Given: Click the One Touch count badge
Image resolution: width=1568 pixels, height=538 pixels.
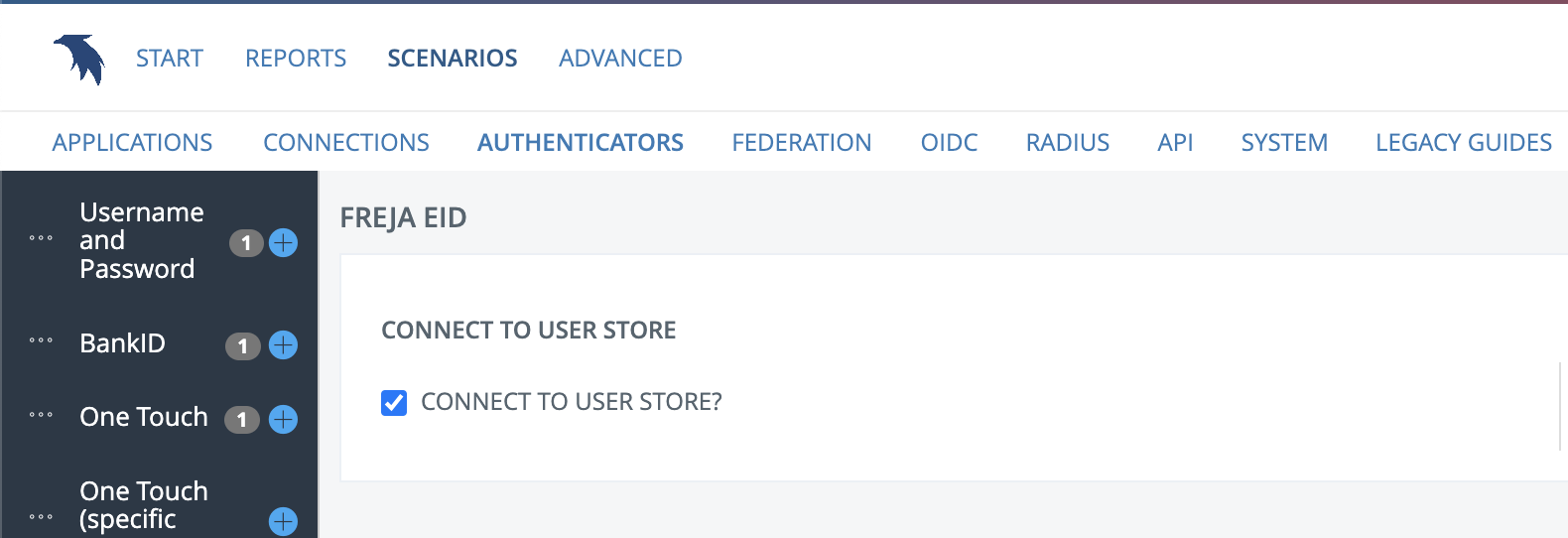Looking at the screenshot, I should point(242,420).
